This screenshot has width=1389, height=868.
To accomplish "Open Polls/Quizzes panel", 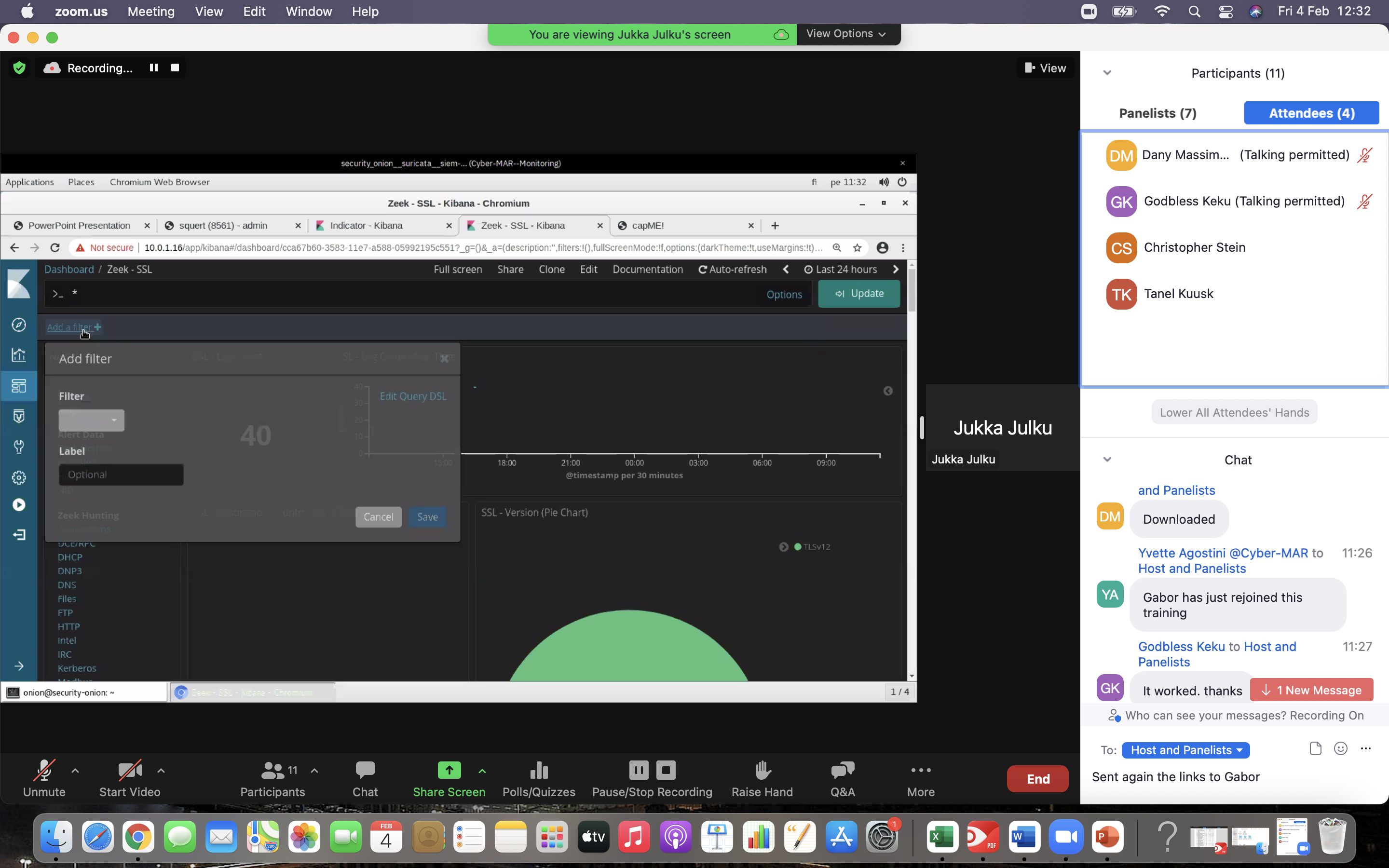I will click(538, 771).
